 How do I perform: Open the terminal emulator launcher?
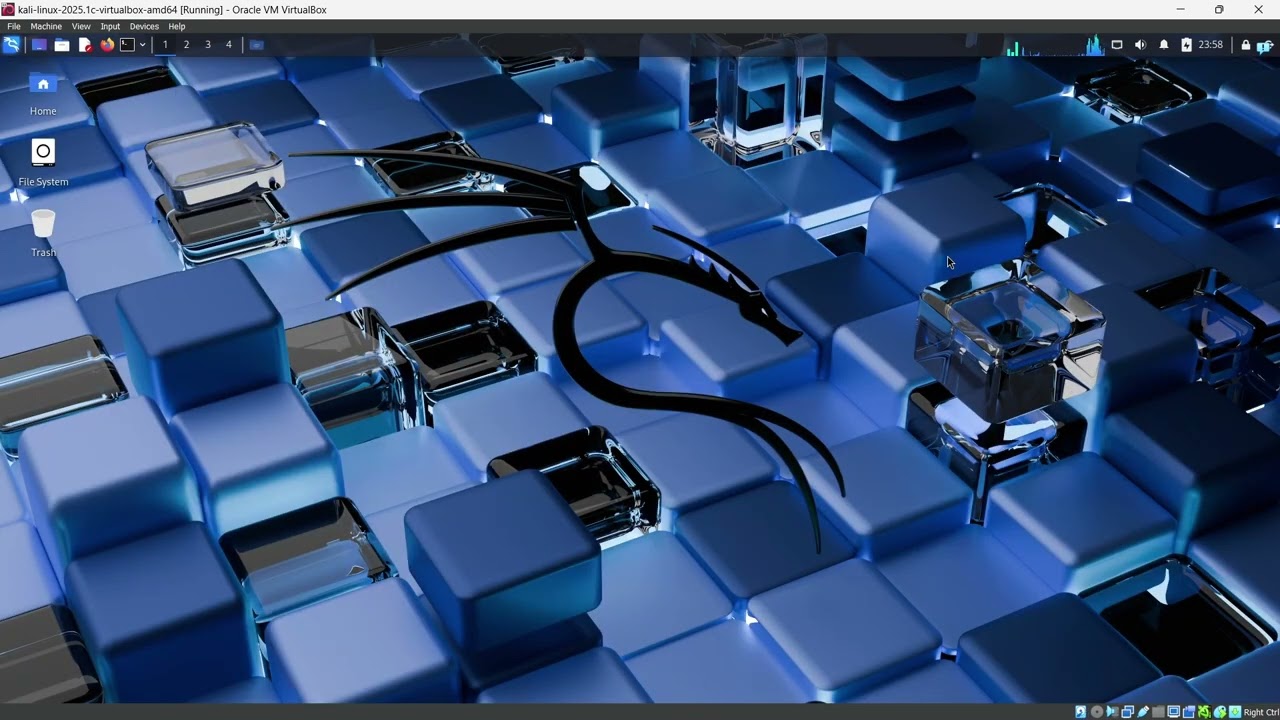tap(127, 44)
